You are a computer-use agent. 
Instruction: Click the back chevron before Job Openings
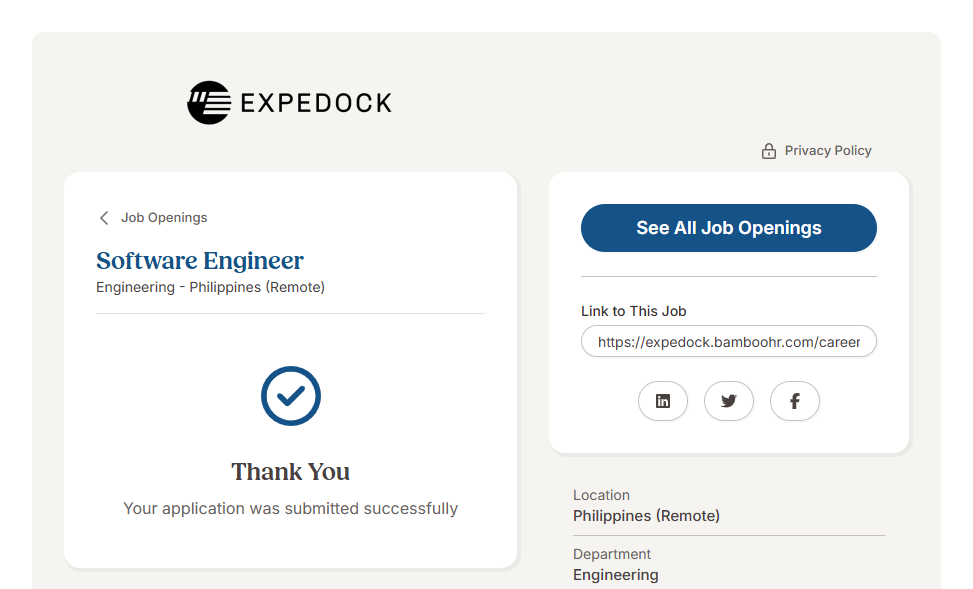[x=104, y=218]
